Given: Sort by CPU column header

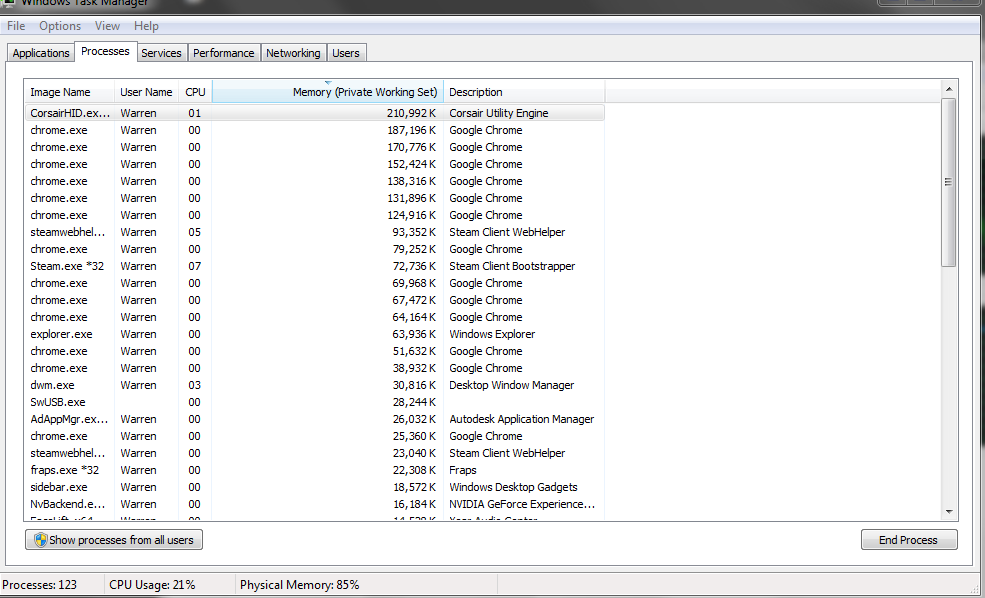Looking at the screenshot, I should coord(195,92).
